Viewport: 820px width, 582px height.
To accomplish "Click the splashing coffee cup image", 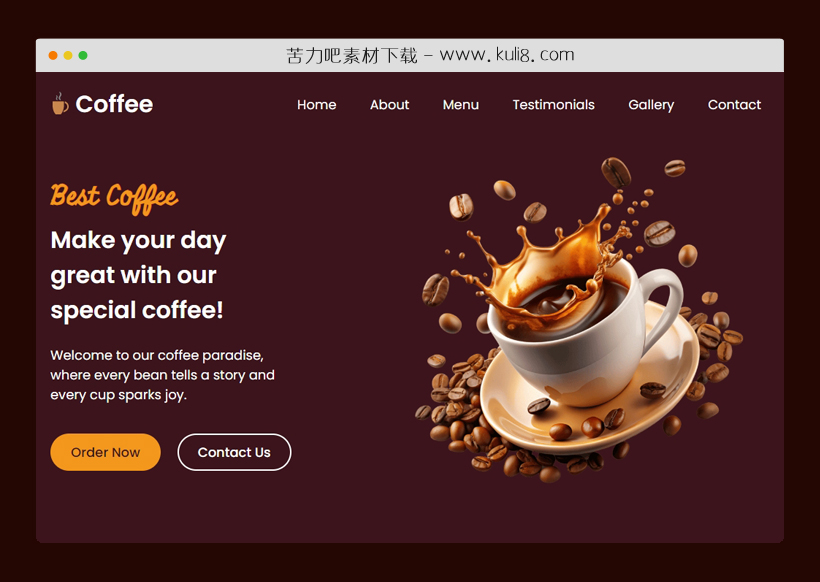I will 578,319.
